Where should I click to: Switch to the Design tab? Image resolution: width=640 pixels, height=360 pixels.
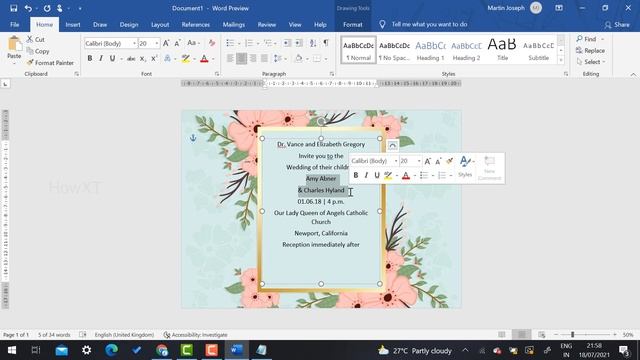129,24
